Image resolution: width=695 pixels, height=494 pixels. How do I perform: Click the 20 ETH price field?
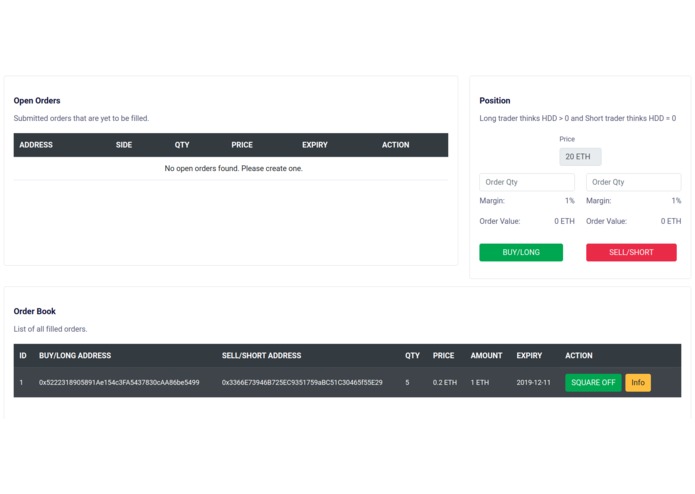pyautogui.click(x=580, y=157)
